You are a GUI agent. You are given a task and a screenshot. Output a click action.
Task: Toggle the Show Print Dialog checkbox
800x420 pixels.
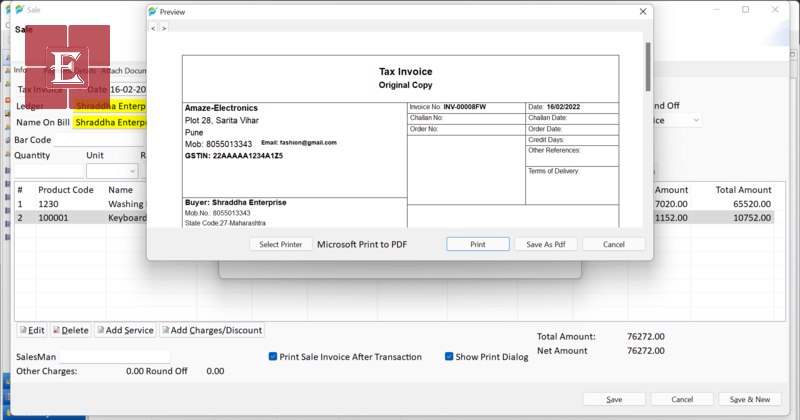coord(449,356)
